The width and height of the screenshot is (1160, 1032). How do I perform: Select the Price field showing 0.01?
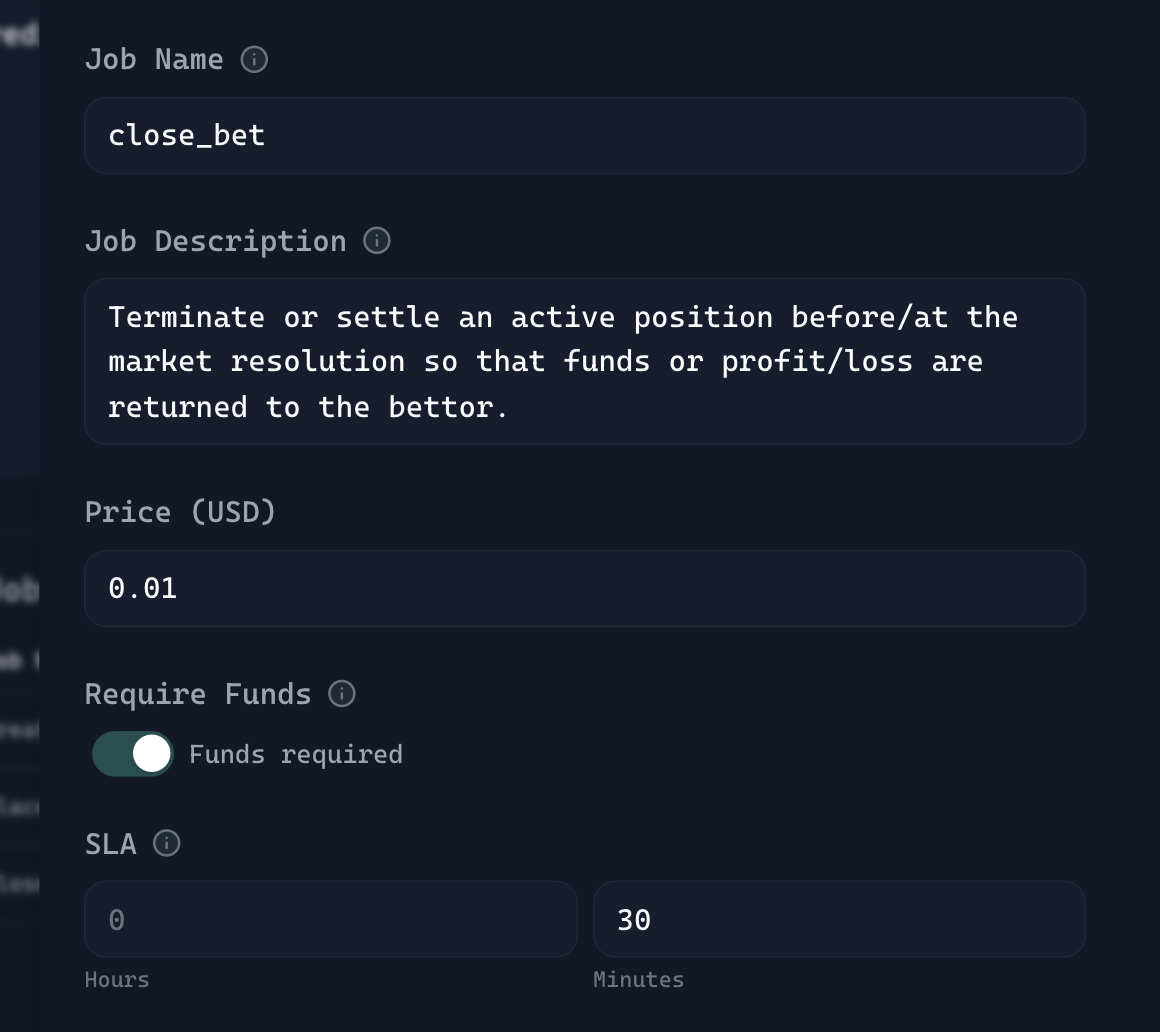[584, 588]
